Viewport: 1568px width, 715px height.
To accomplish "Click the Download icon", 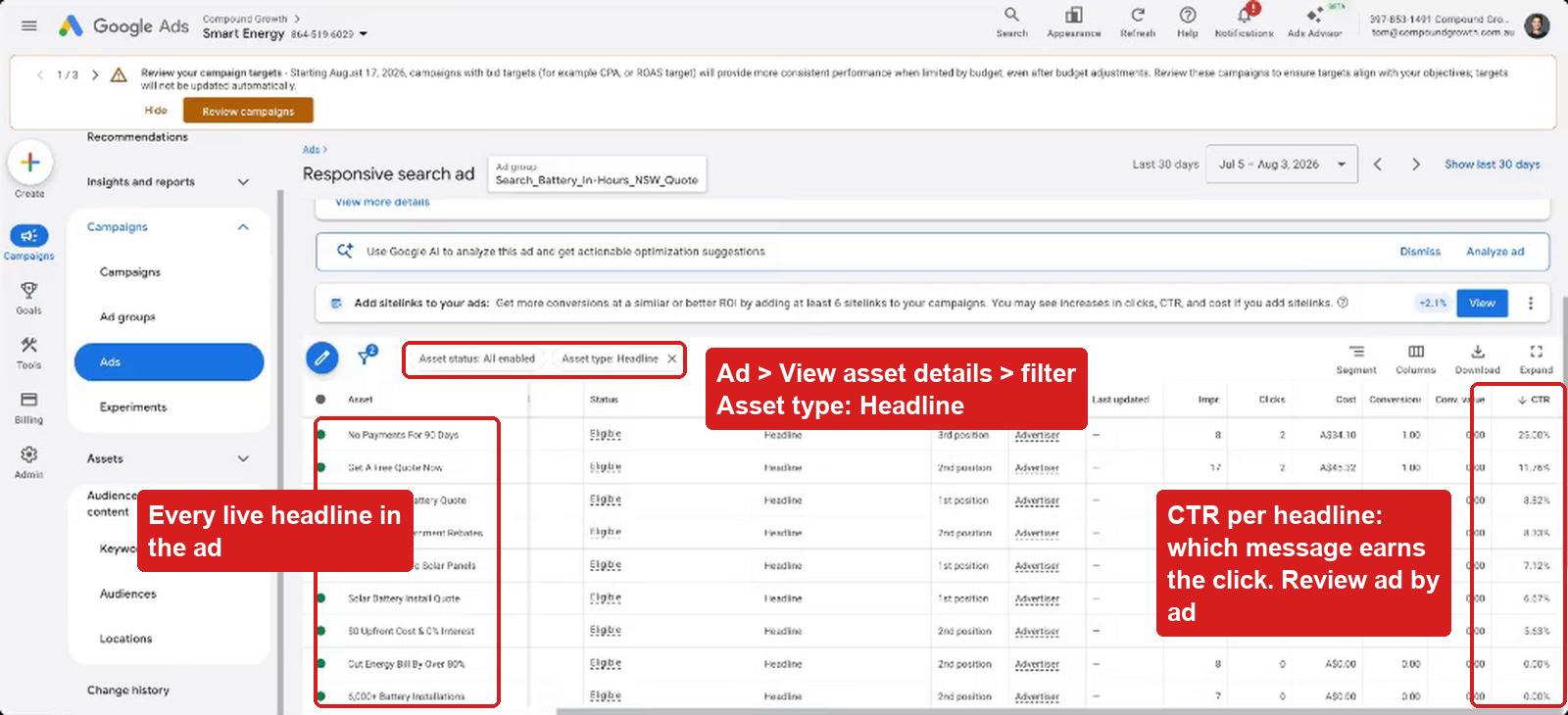I will click(1478, 351).
